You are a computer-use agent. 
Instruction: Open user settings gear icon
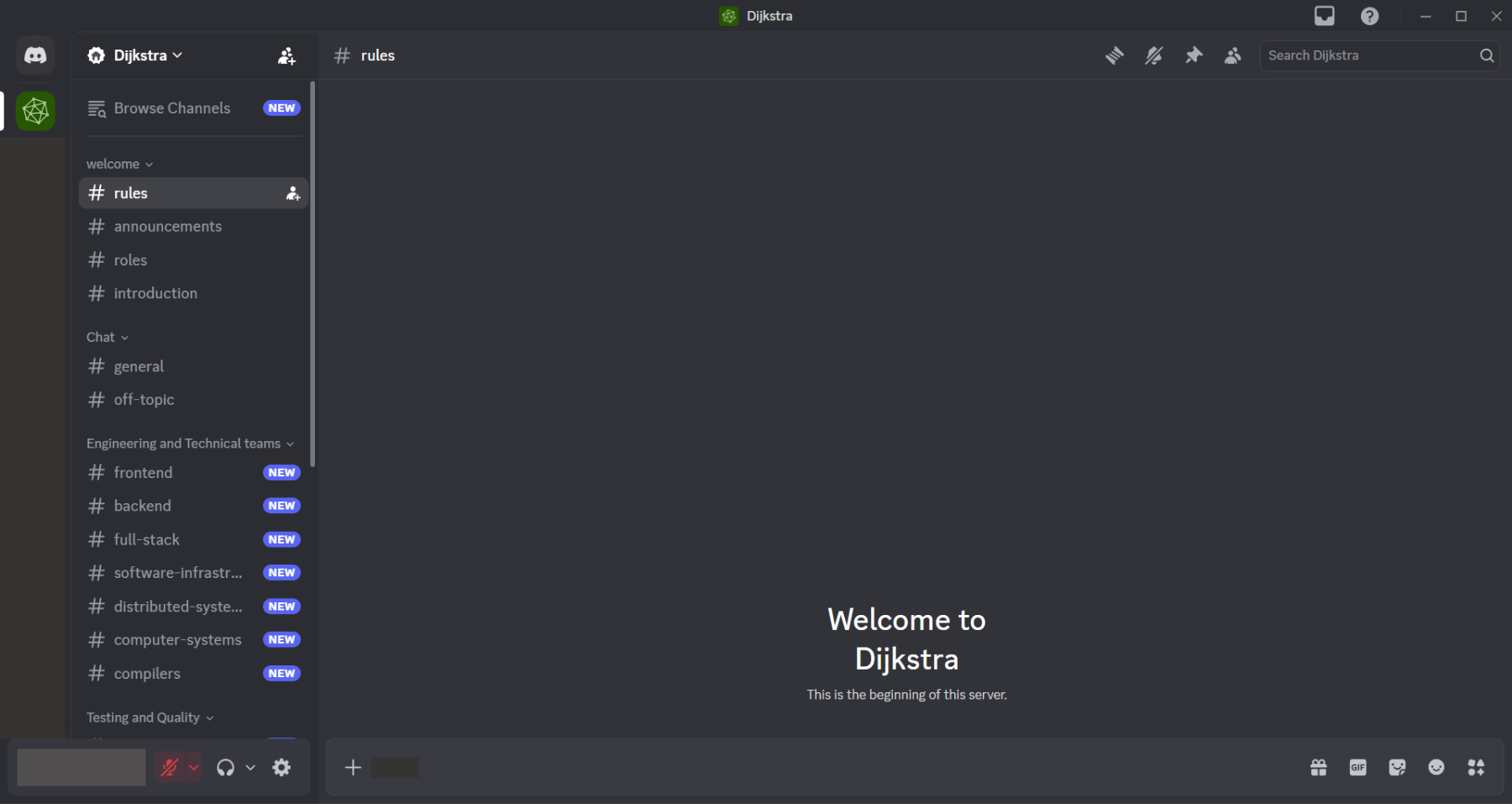coord(281,767)
